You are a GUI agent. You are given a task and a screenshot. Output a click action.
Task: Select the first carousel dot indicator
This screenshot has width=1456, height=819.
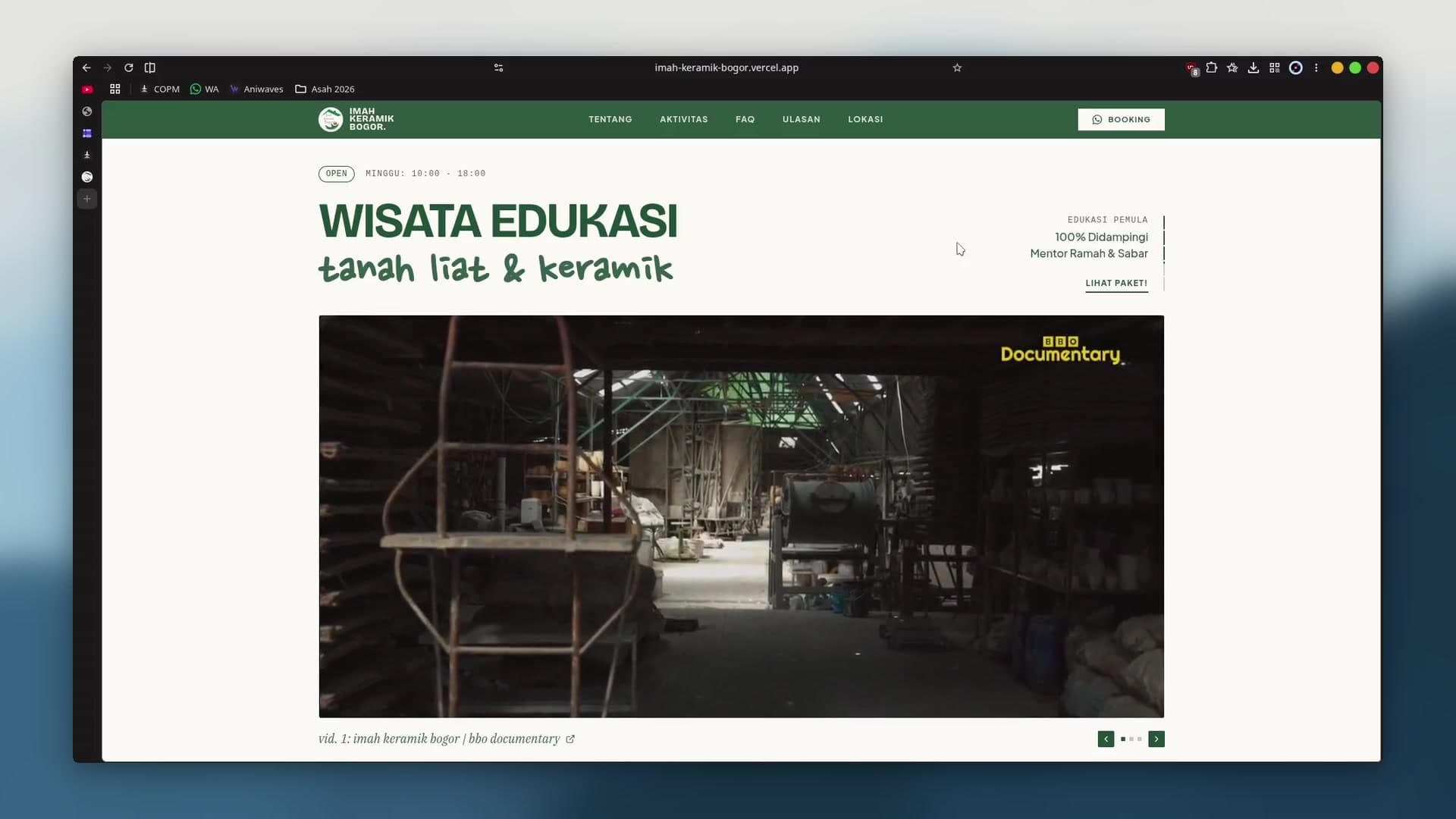(x=1123, y=739)
